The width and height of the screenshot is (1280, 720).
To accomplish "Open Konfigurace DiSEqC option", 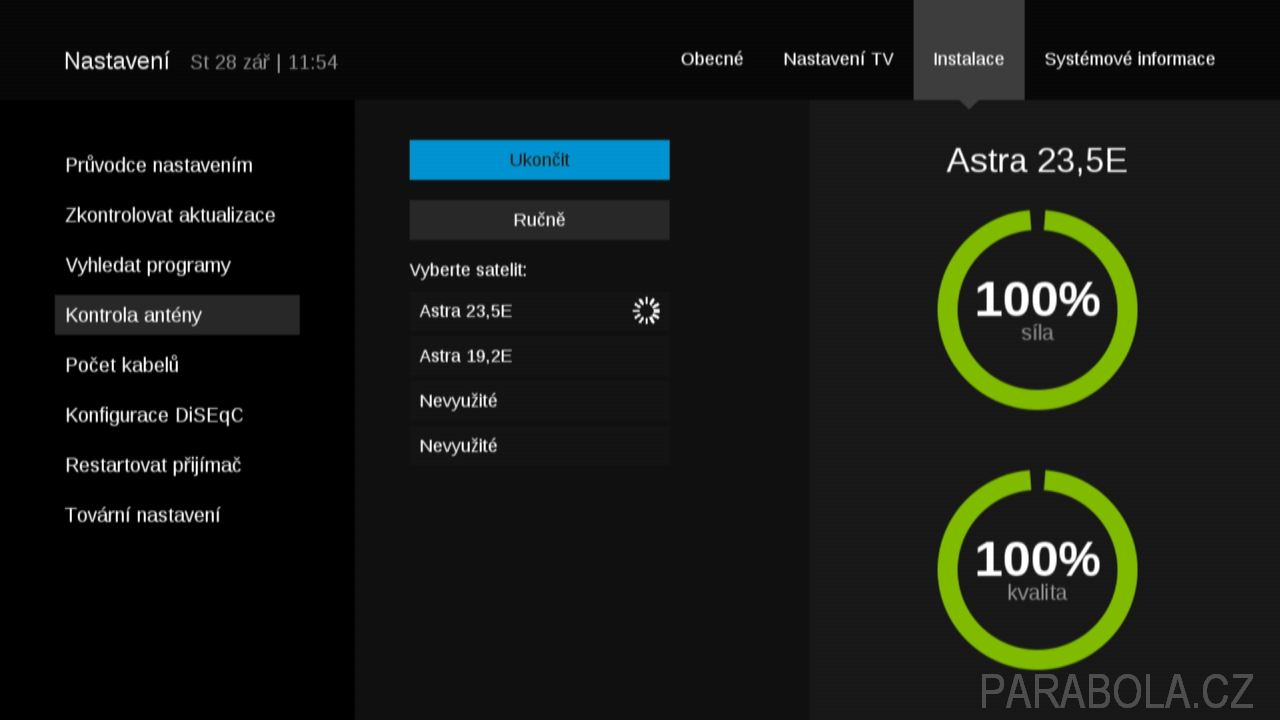I will [x=154, y=415].
